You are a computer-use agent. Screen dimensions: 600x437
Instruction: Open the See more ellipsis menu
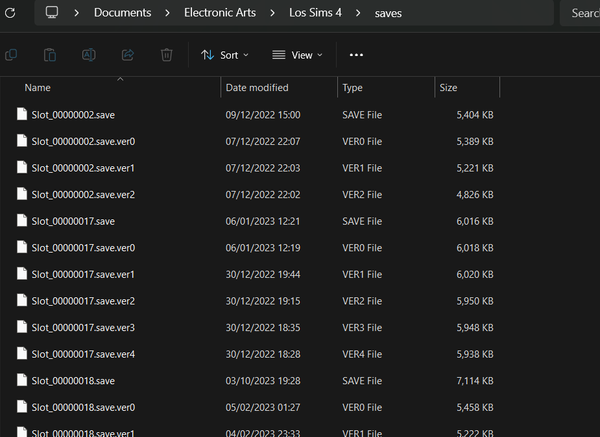[356, 55]
